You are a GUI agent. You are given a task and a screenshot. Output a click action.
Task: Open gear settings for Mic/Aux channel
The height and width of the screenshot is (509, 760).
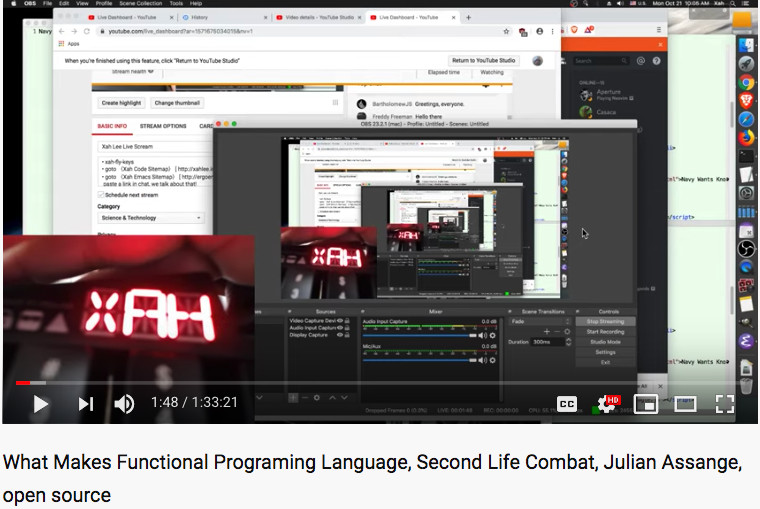point(492,360)
